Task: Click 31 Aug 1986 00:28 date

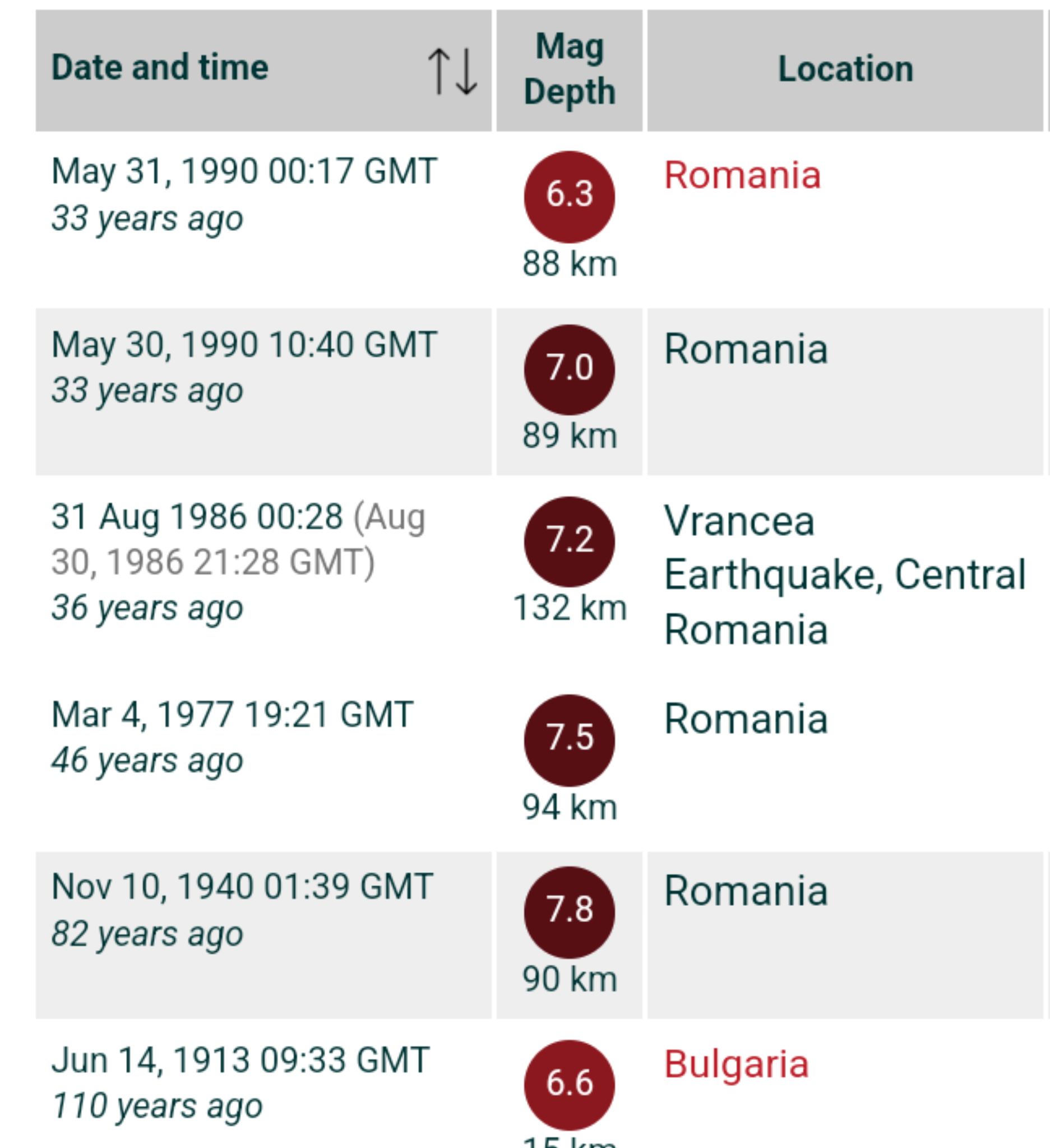Action: click(197, 517)
